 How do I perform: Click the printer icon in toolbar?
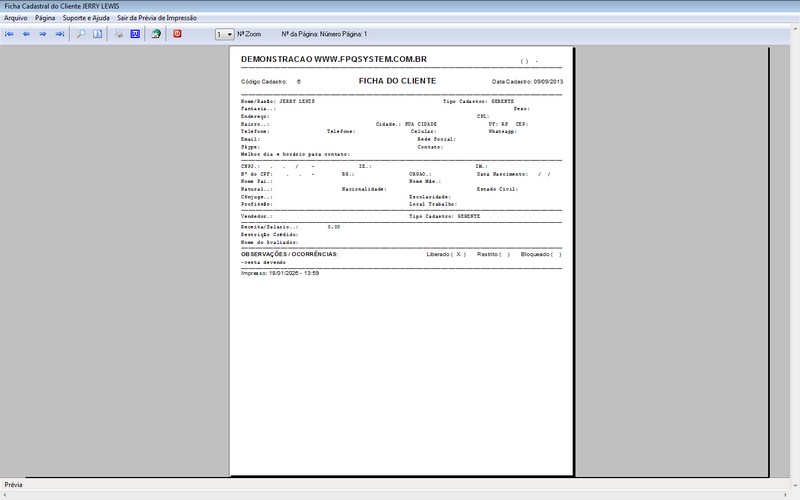(x=118, y=34)
